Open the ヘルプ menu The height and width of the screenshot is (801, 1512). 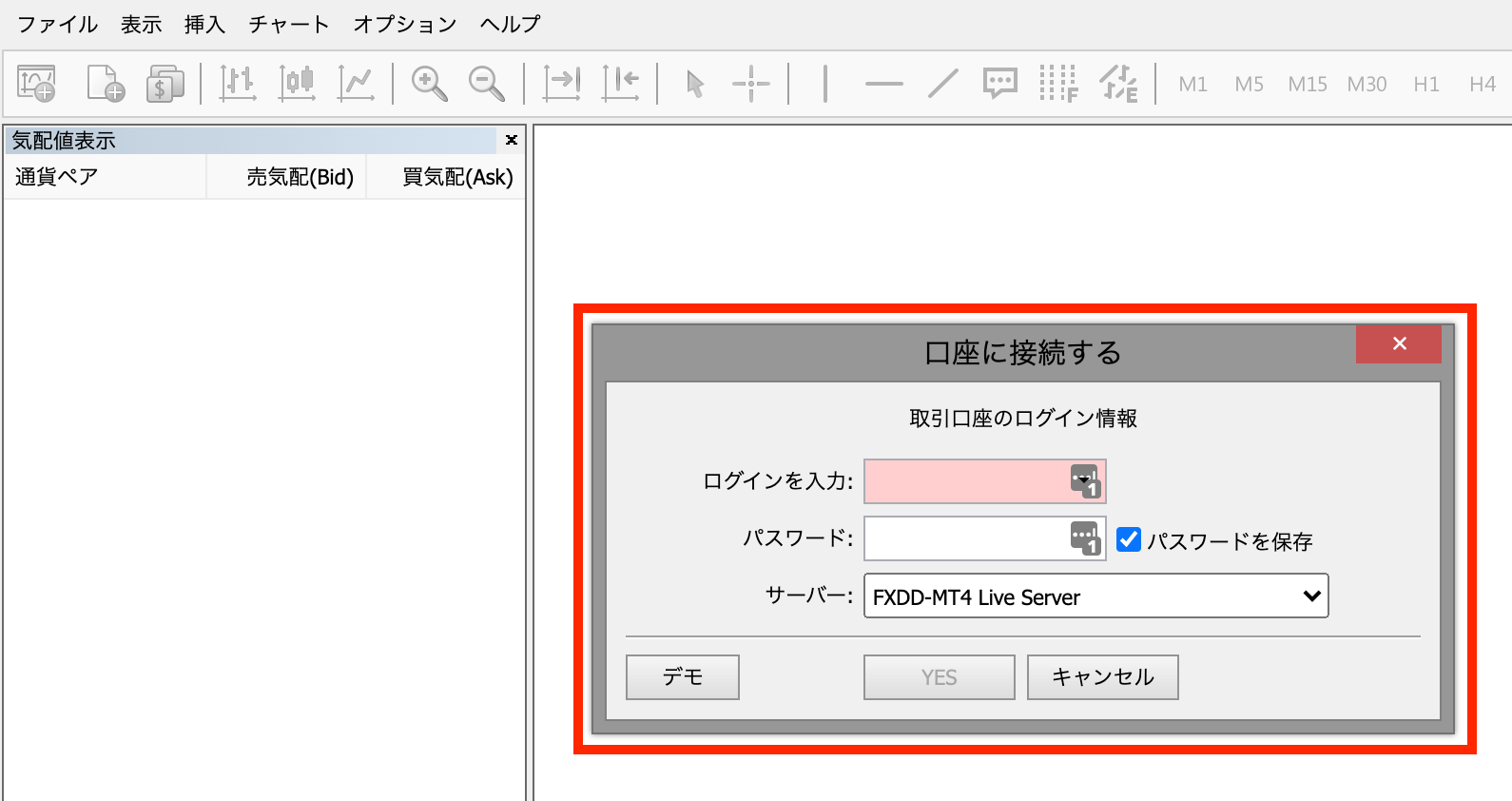510,25
